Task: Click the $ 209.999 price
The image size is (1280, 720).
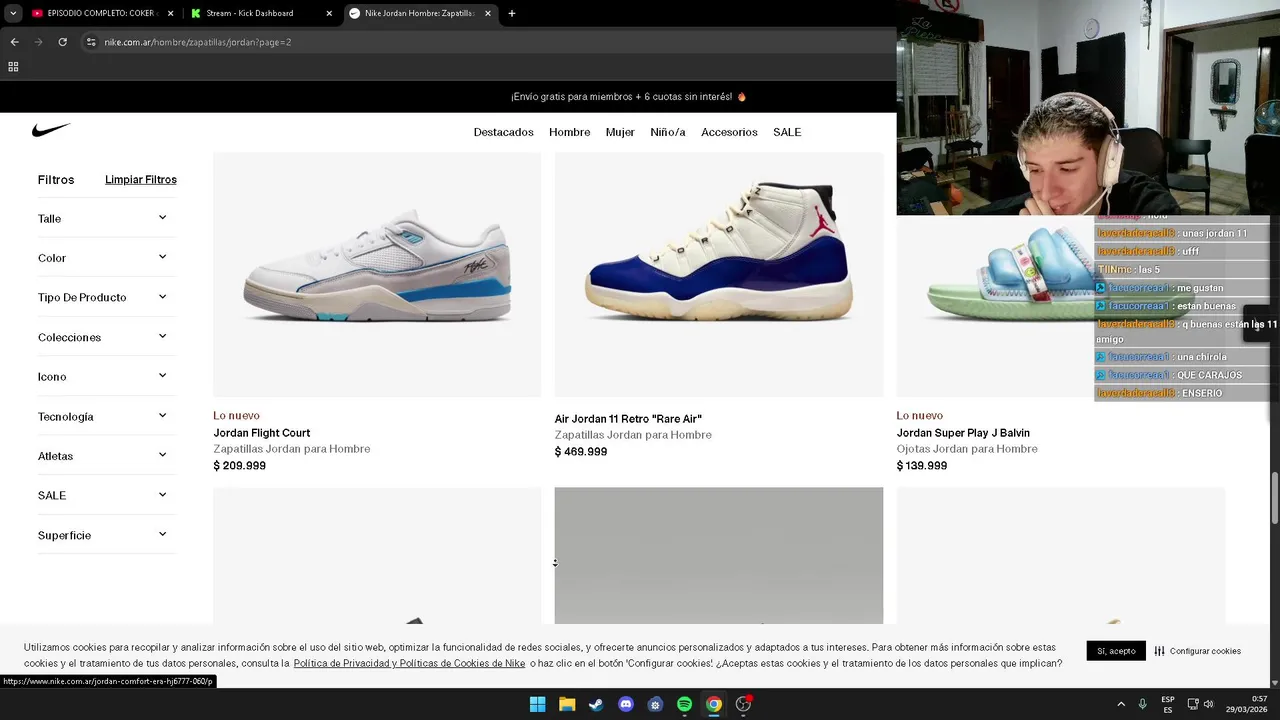Action: click(239, 466)
